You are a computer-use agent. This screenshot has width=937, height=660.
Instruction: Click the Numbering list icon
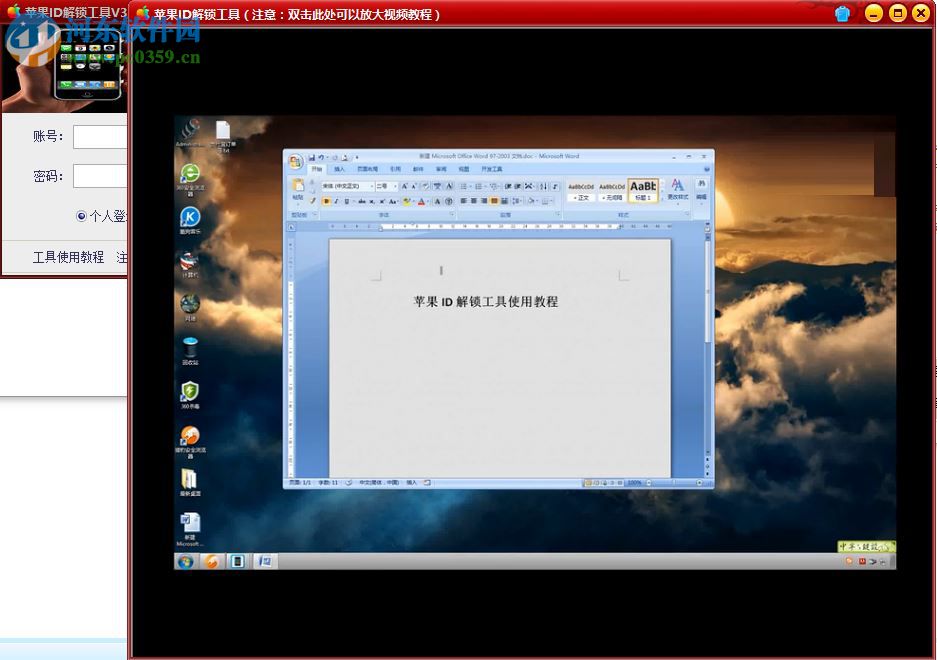pos(479,187)
